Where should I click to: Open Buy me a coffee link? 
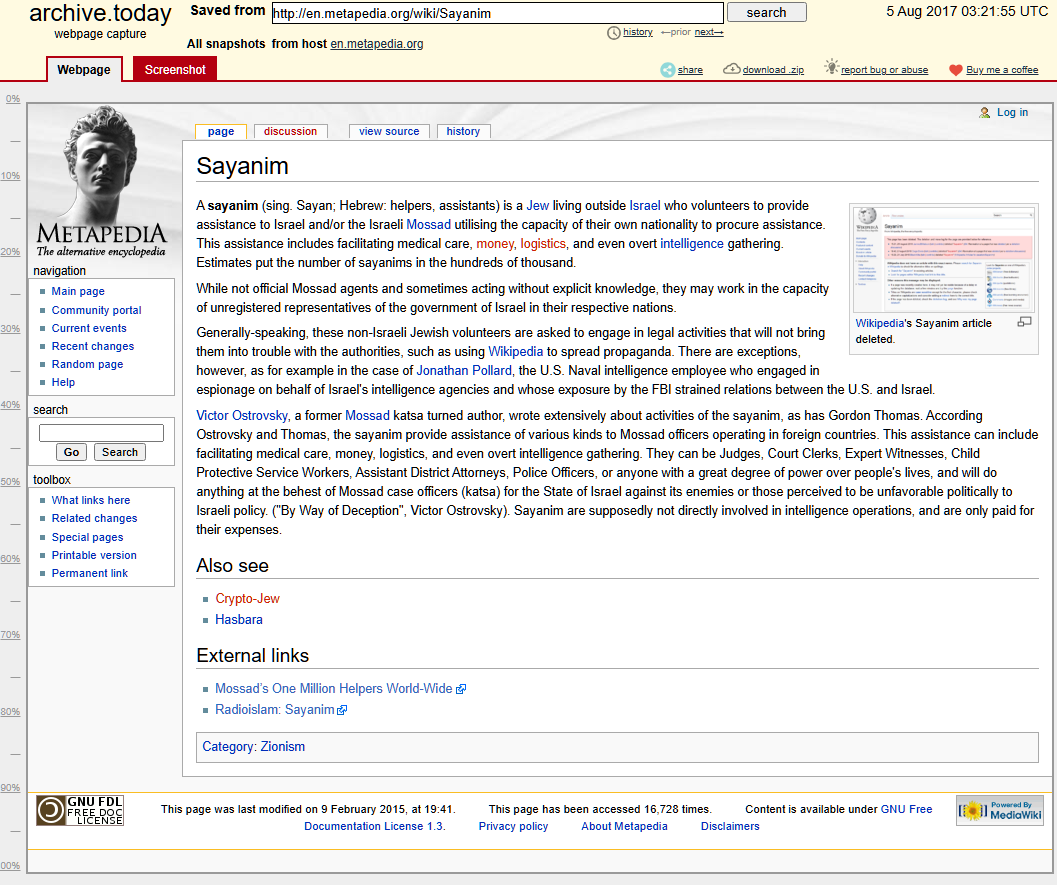(1002, 69)
